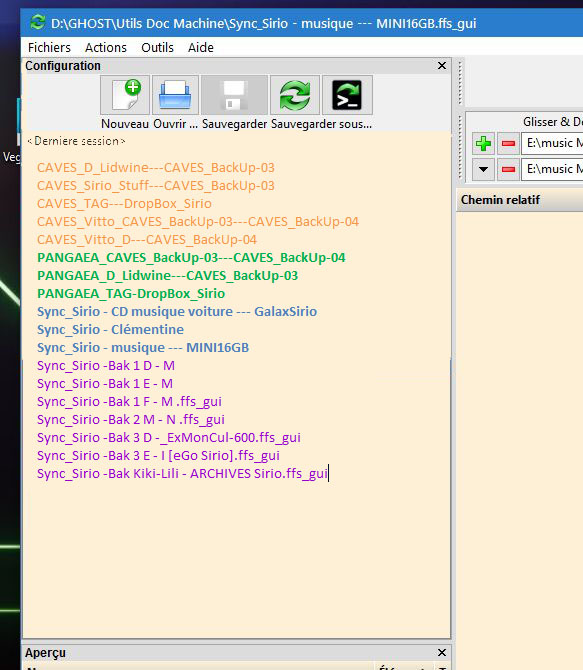This screenshot has width=583, height=670.
Task: Remove the second folder pair (red minus)
Action: point(508,170)
